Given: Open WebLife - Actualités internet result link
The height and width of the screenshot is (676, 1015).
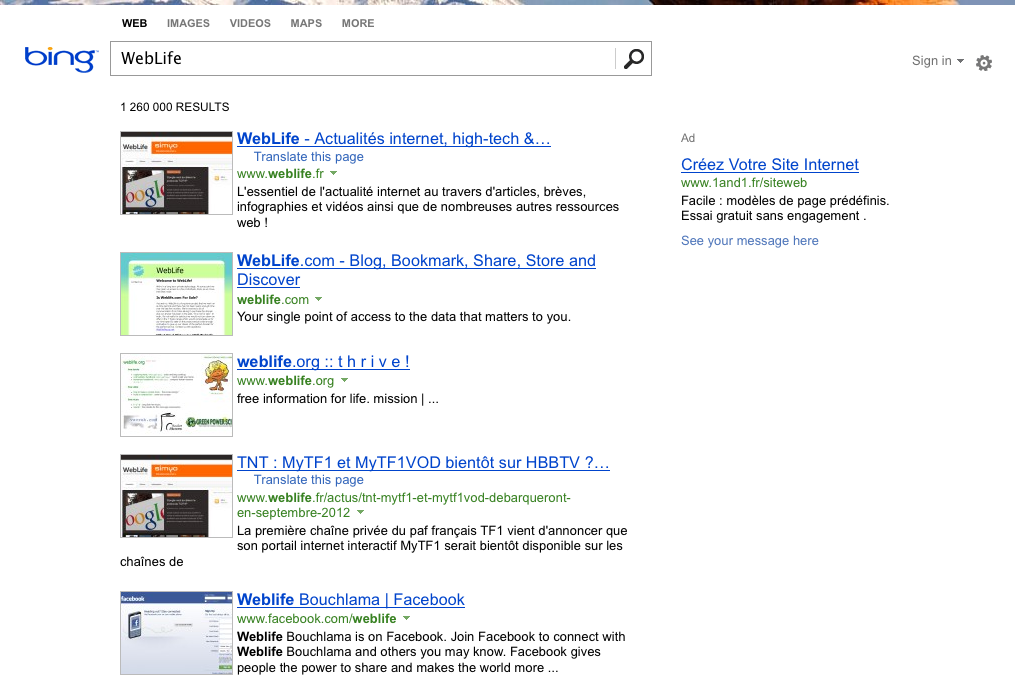Looking at the screenshot, I should coord(394,139).
